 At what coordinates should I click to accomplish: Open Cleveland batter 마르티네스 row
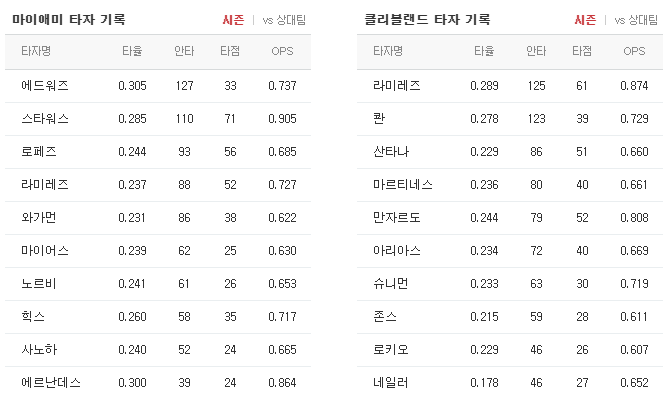coord(510,185)
